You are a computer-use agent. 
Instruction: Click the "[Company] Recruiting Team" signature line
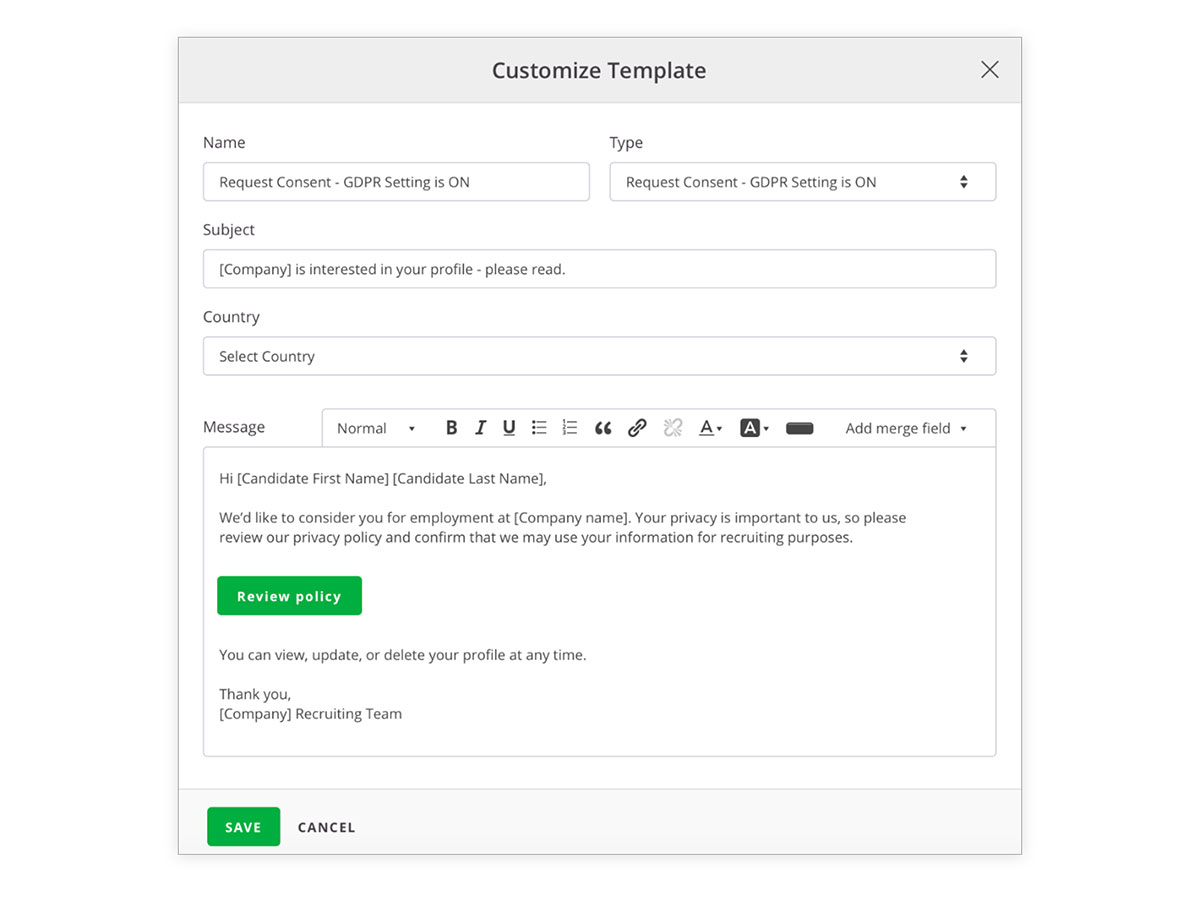(311, 714)
